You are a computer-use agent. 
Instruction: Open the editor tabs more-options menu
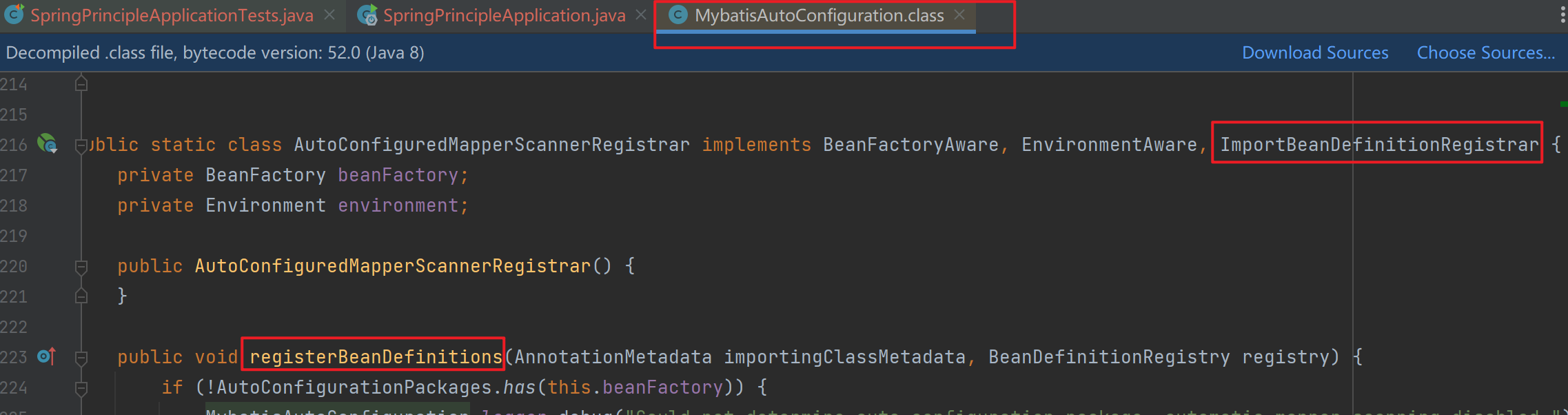[x=1562, y=14]
